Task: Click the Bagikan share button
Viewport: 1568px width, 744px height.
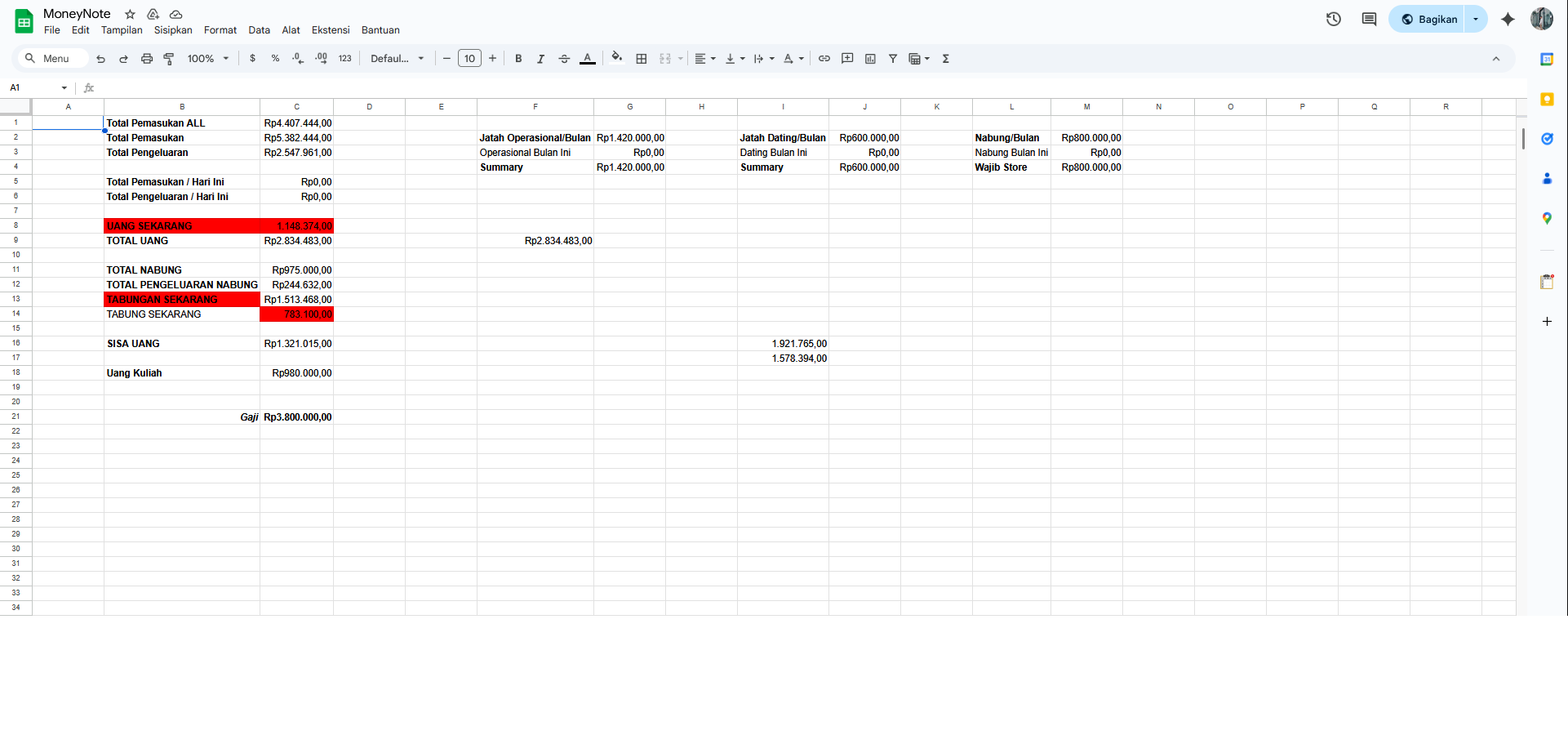Action: coord(1428,19)
